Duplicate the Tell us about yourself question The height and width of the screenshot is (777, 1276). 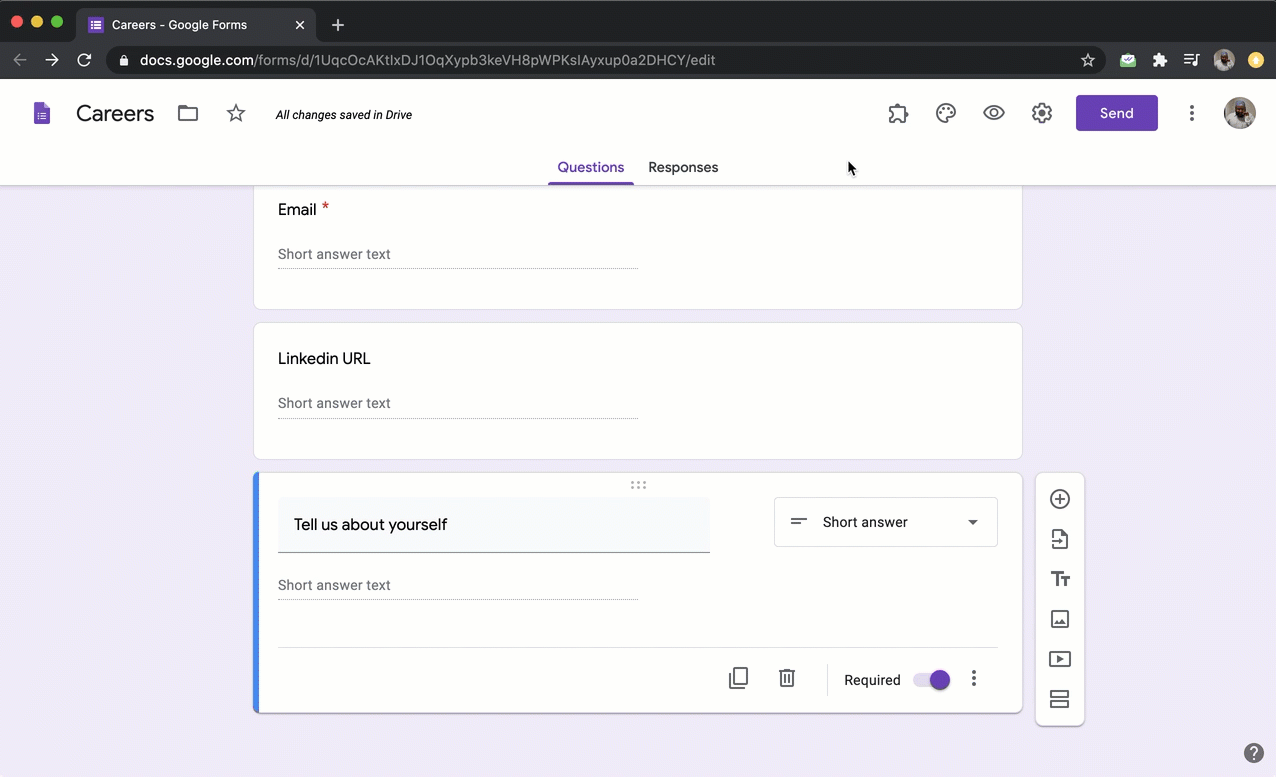click(738, 679)
